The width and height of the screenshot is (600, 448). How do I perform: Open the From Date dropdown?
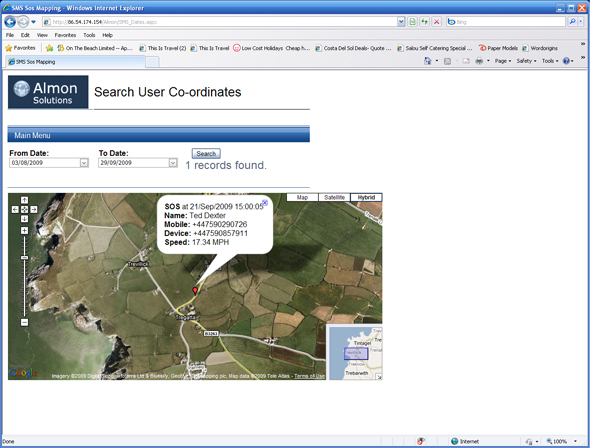(84, 163)
